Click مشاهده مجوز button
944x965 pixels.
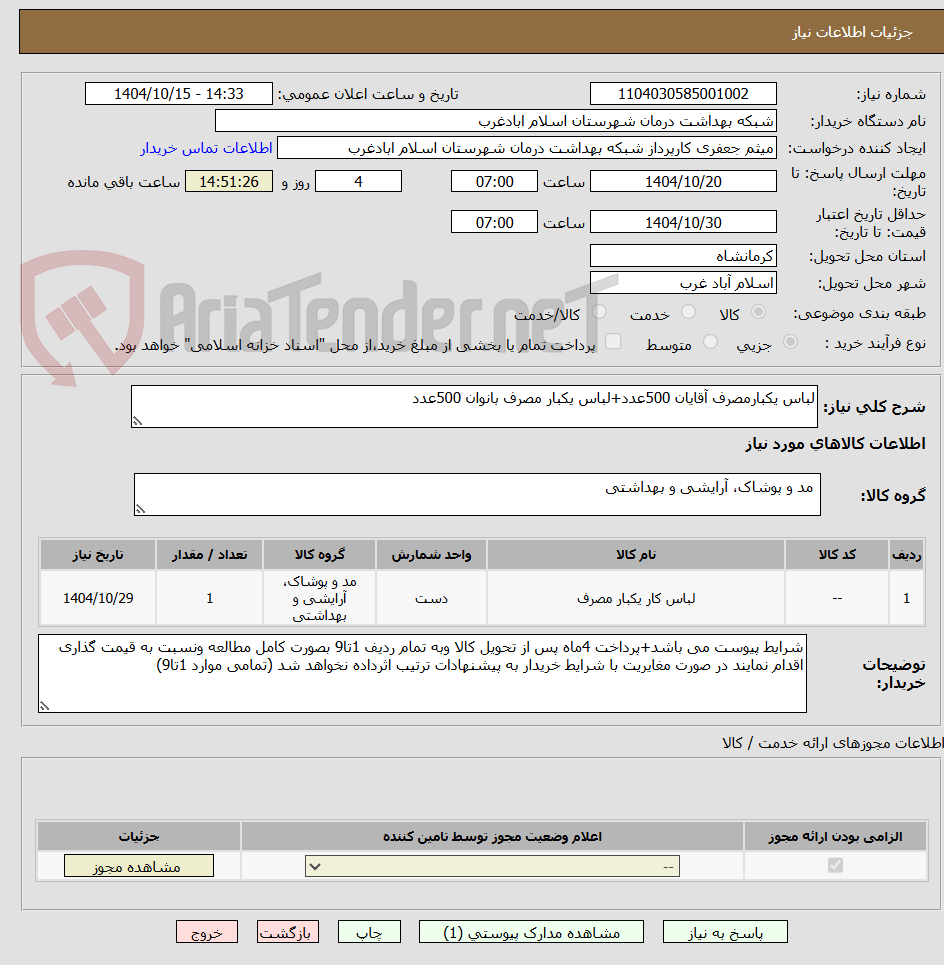click(x=138, y=866)
